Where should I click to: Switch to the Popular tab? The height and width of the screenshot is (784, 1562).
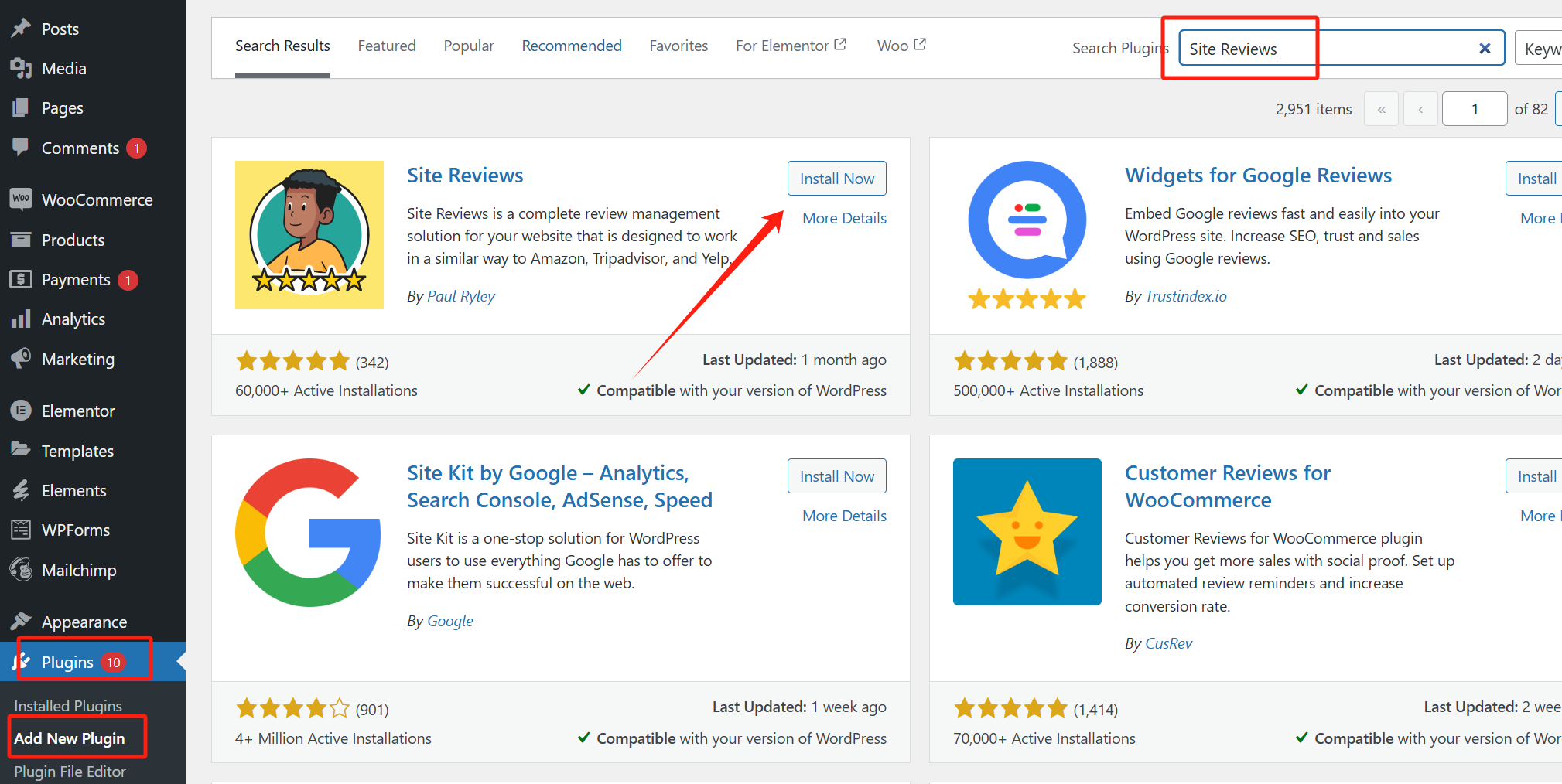[469, 46]
